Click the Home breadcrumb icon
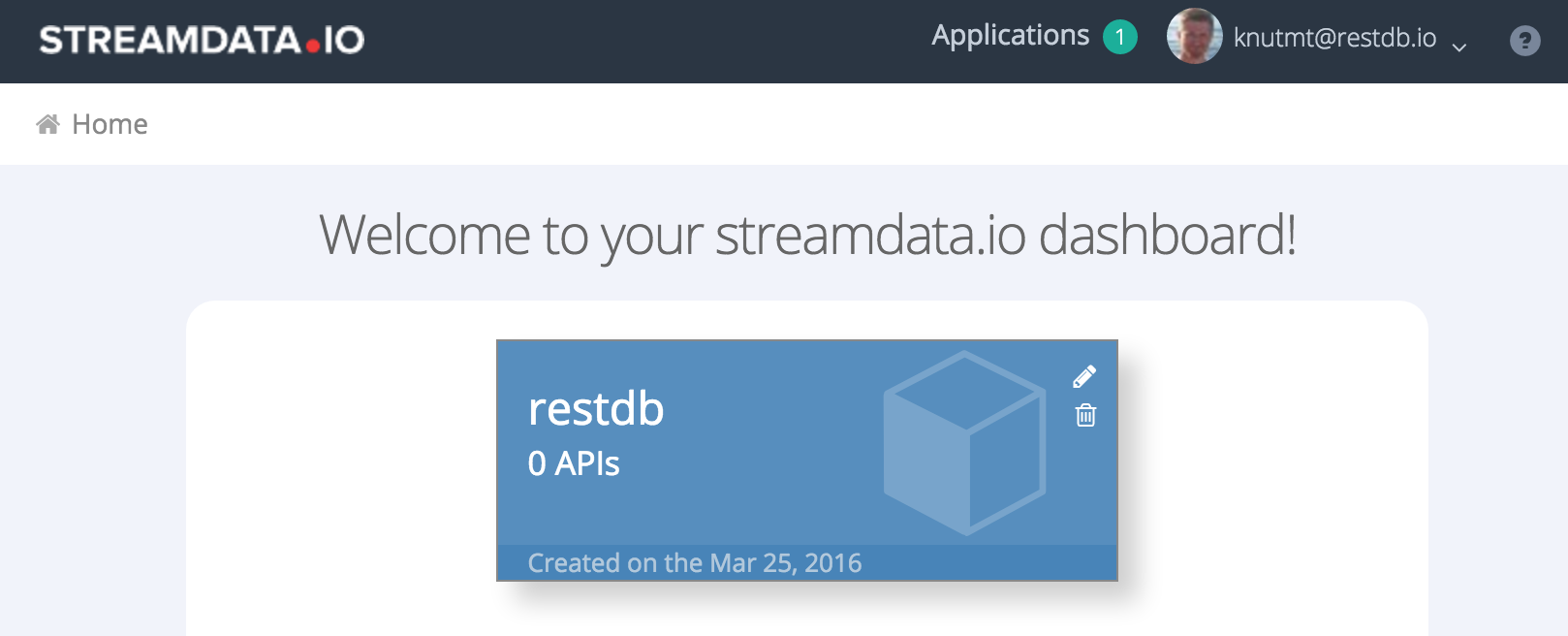The width and height of the screenshot is (1568, 636). (x=47, y=124)
